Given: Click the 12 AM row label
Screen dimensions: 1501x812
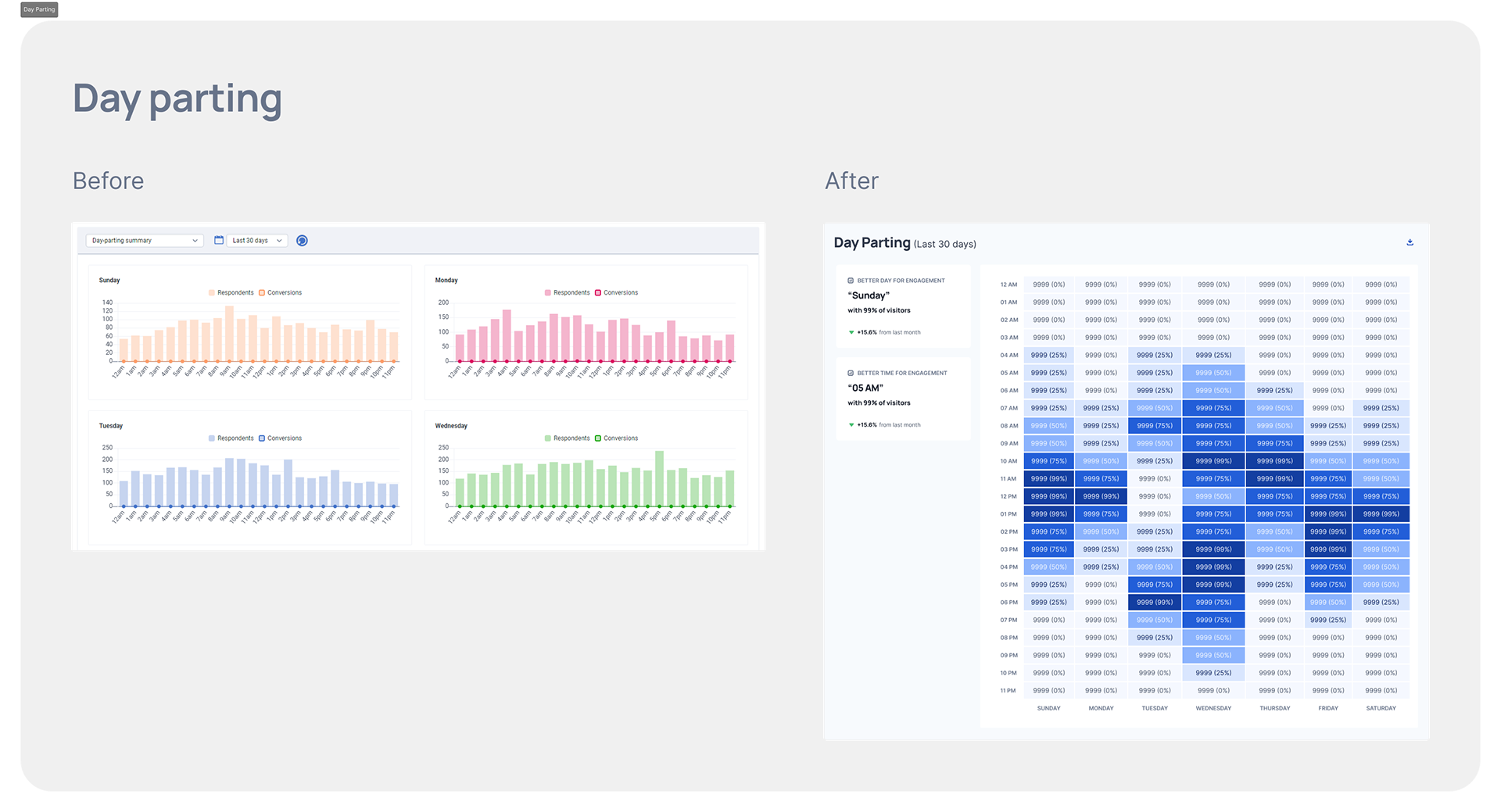Looking at the screenshot, I should pos(1008,284).
